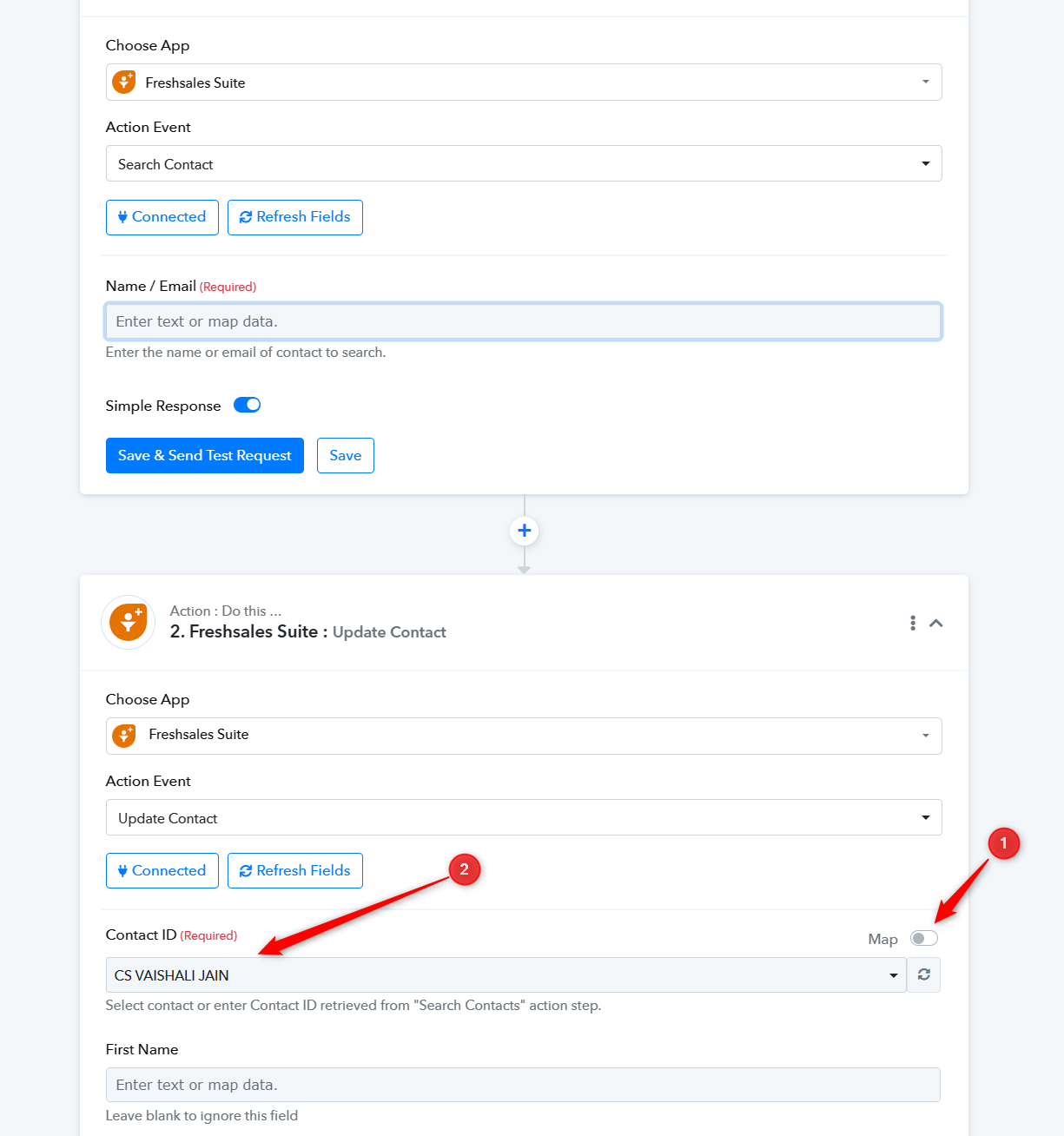Open the three-dot menu of step 2
The image size is (1064, 1136).
coord(912,623)
